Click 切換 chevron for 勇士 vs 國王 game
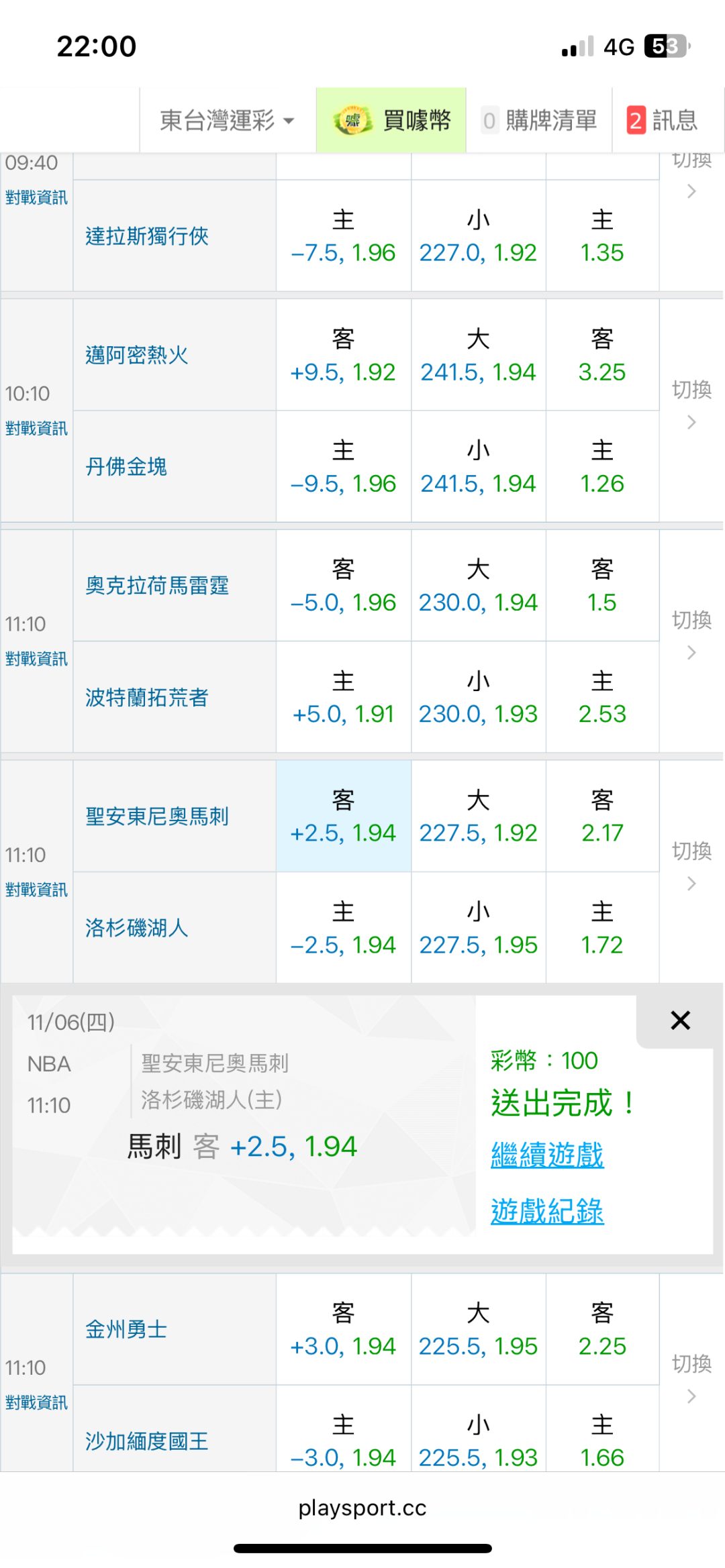 point(691,1396)
